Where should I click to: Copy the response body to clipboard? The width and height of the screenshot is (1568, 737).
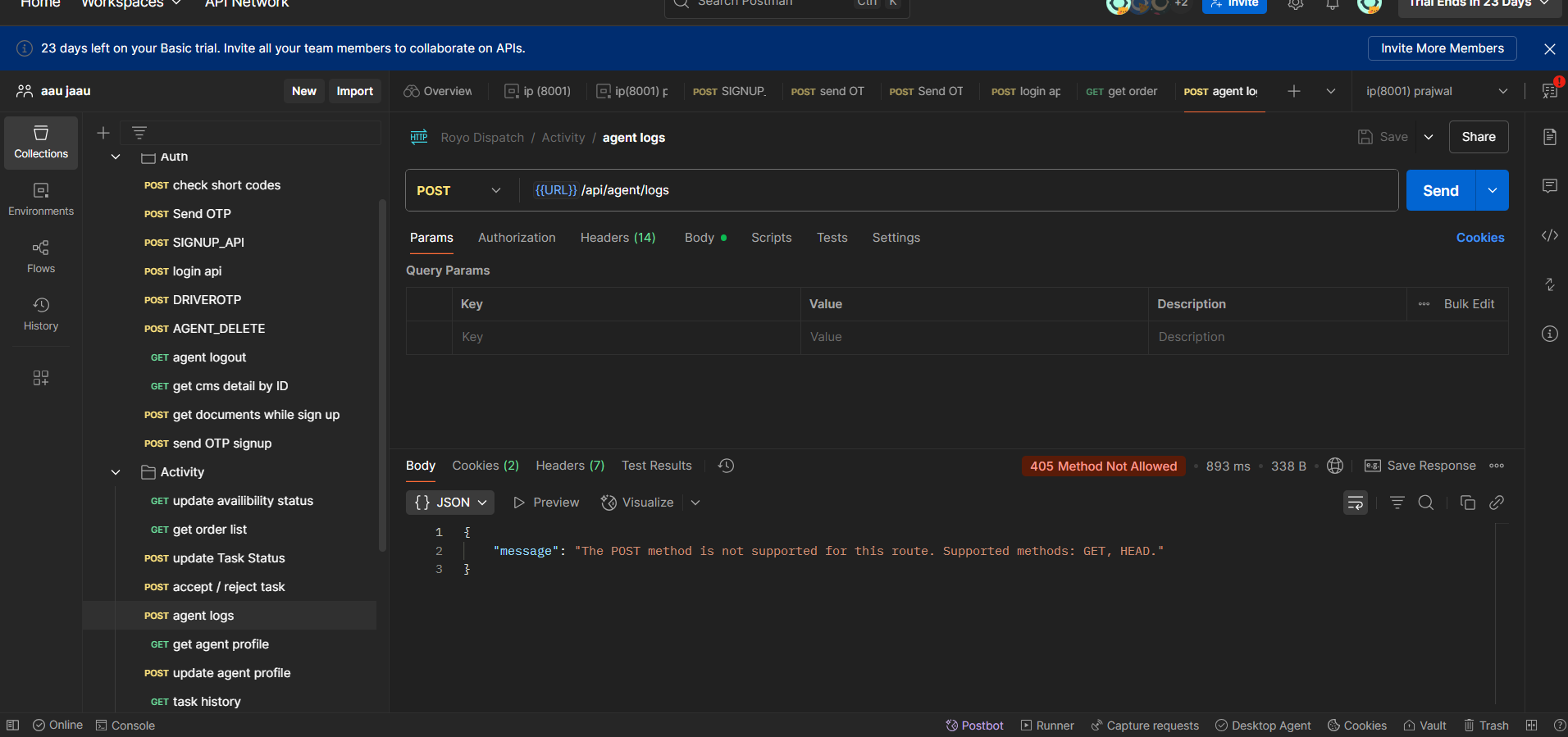click(x=1467, y=503)
